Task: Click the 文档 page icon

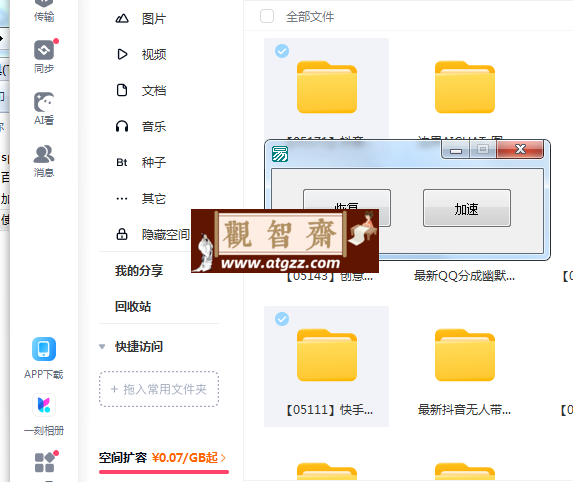Action: click(122, 90)
